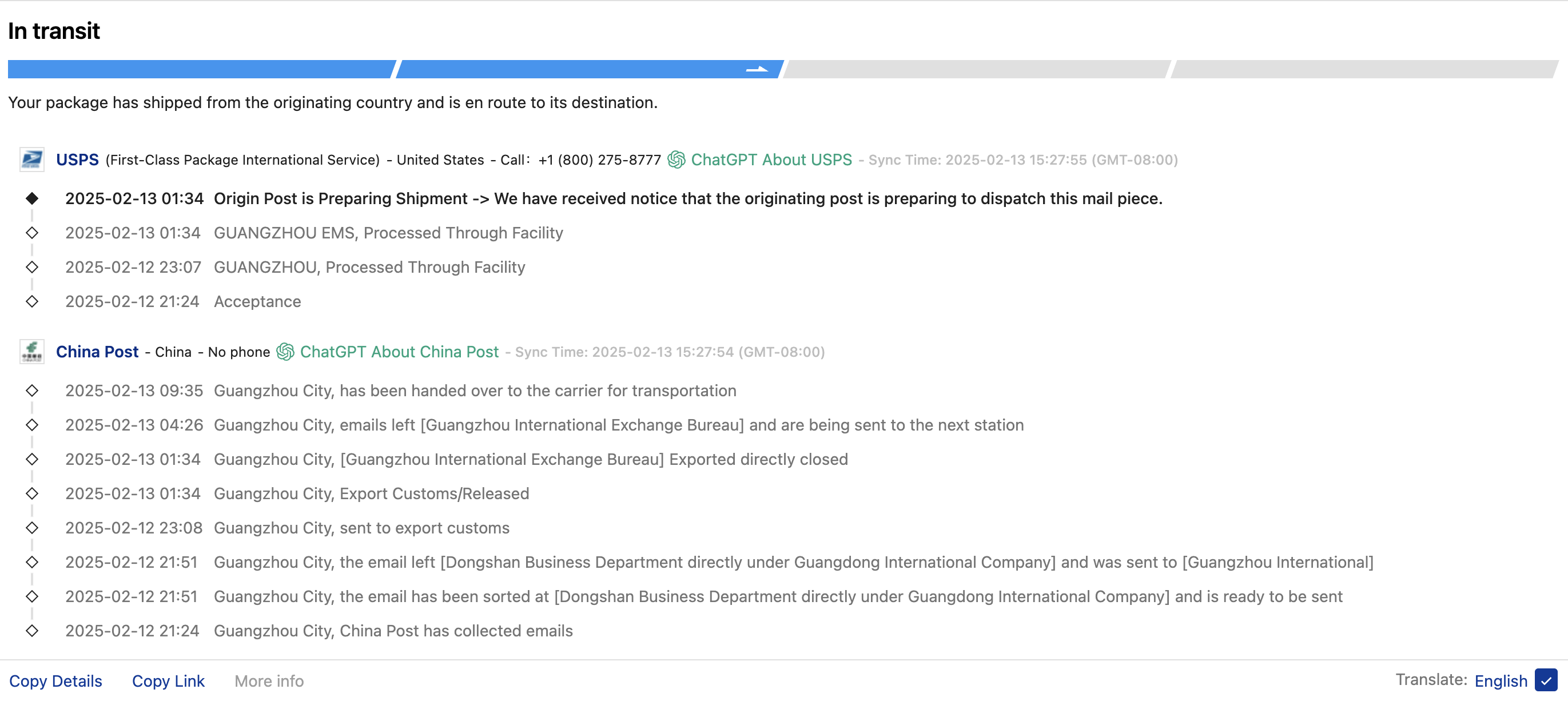This screenshot has width=1568, height=701.
Task: Click the last gray progress bar segment
Action: pos(1364,69)
